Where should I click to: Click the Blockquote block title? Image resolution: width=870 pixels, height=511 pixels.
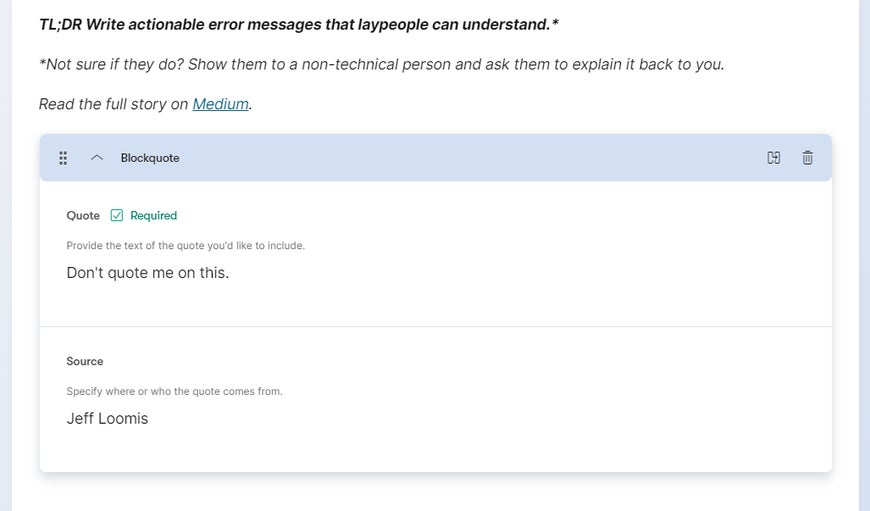point(150,158)
